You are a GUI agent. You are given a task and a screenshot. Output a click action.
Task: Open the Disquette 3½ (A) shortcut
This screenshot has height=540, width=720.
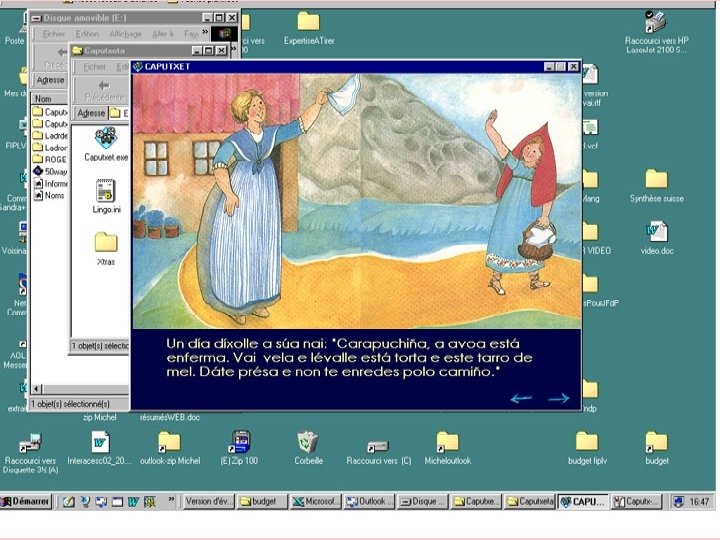(30, 453)
